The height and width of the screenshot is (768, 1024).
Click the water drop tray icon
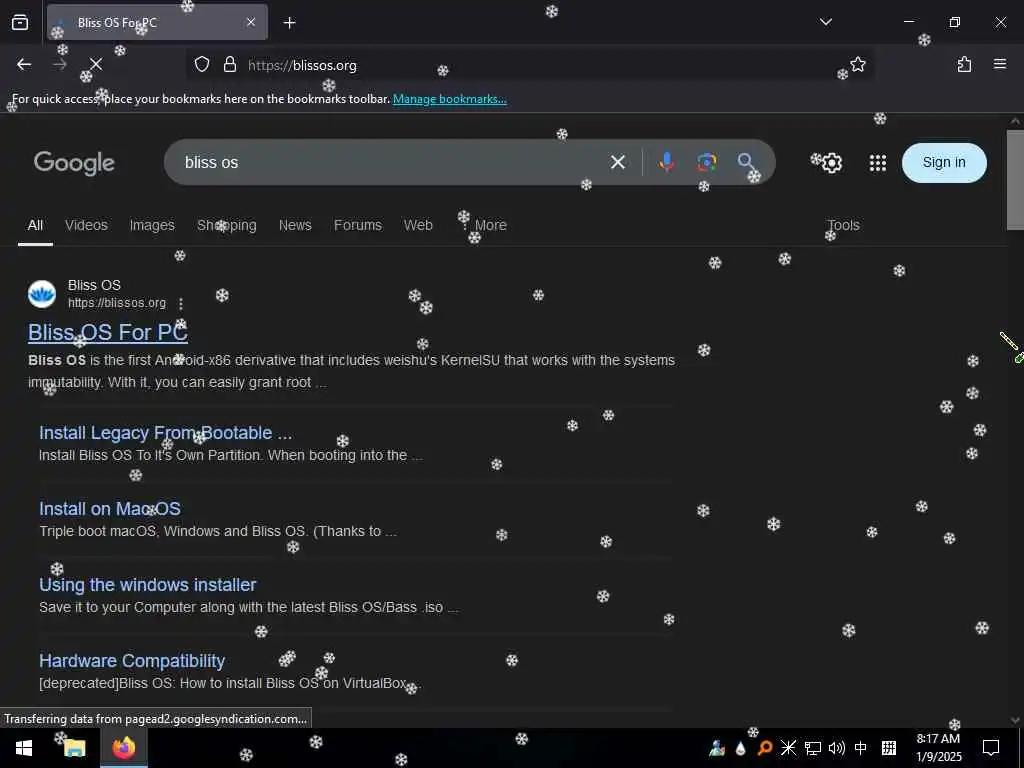pyautogui.click(x=741, y=748)
